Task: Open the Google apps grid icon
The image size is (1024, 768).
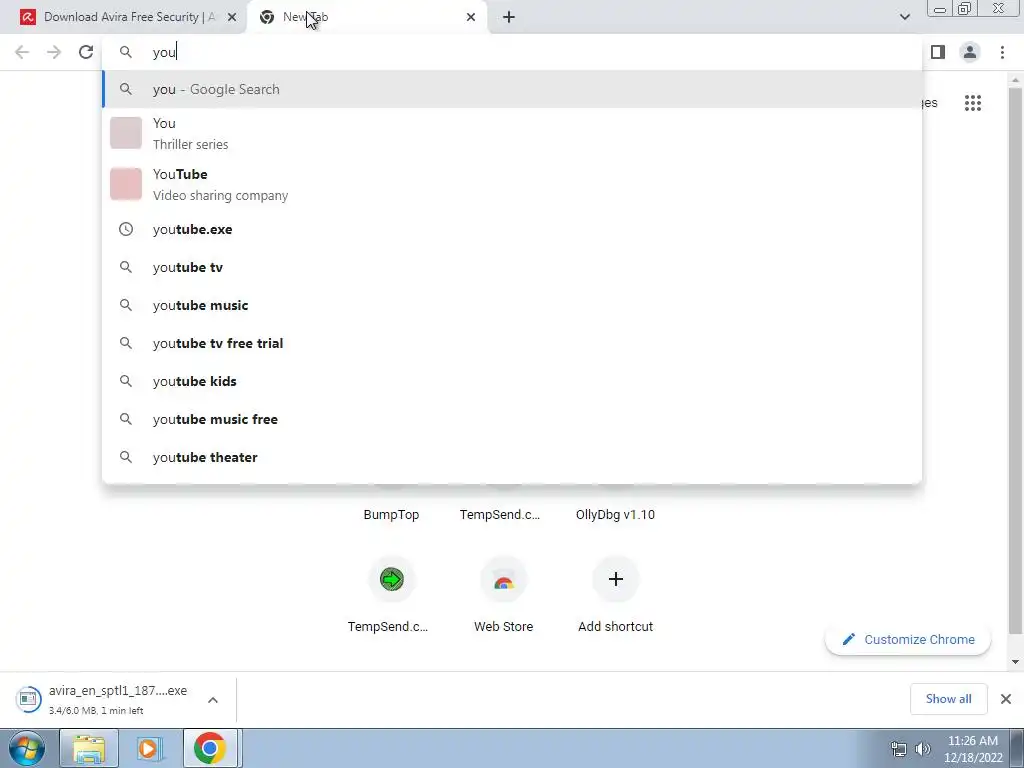Action: 973,103
